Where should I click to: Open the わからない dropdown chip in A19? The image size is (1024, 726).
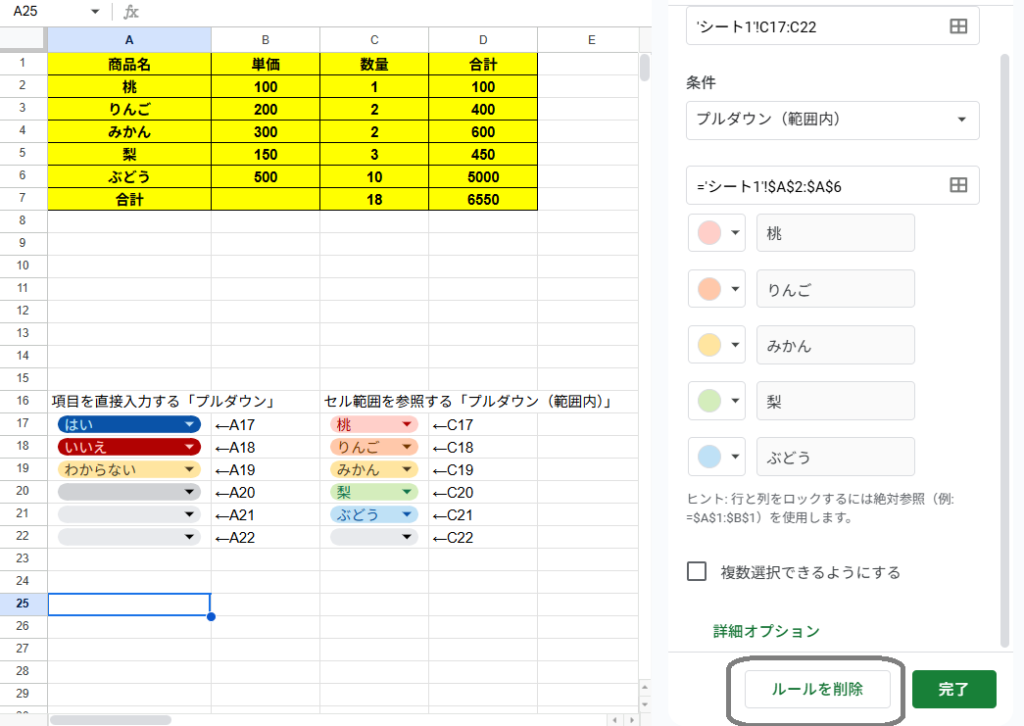(129, 469)
